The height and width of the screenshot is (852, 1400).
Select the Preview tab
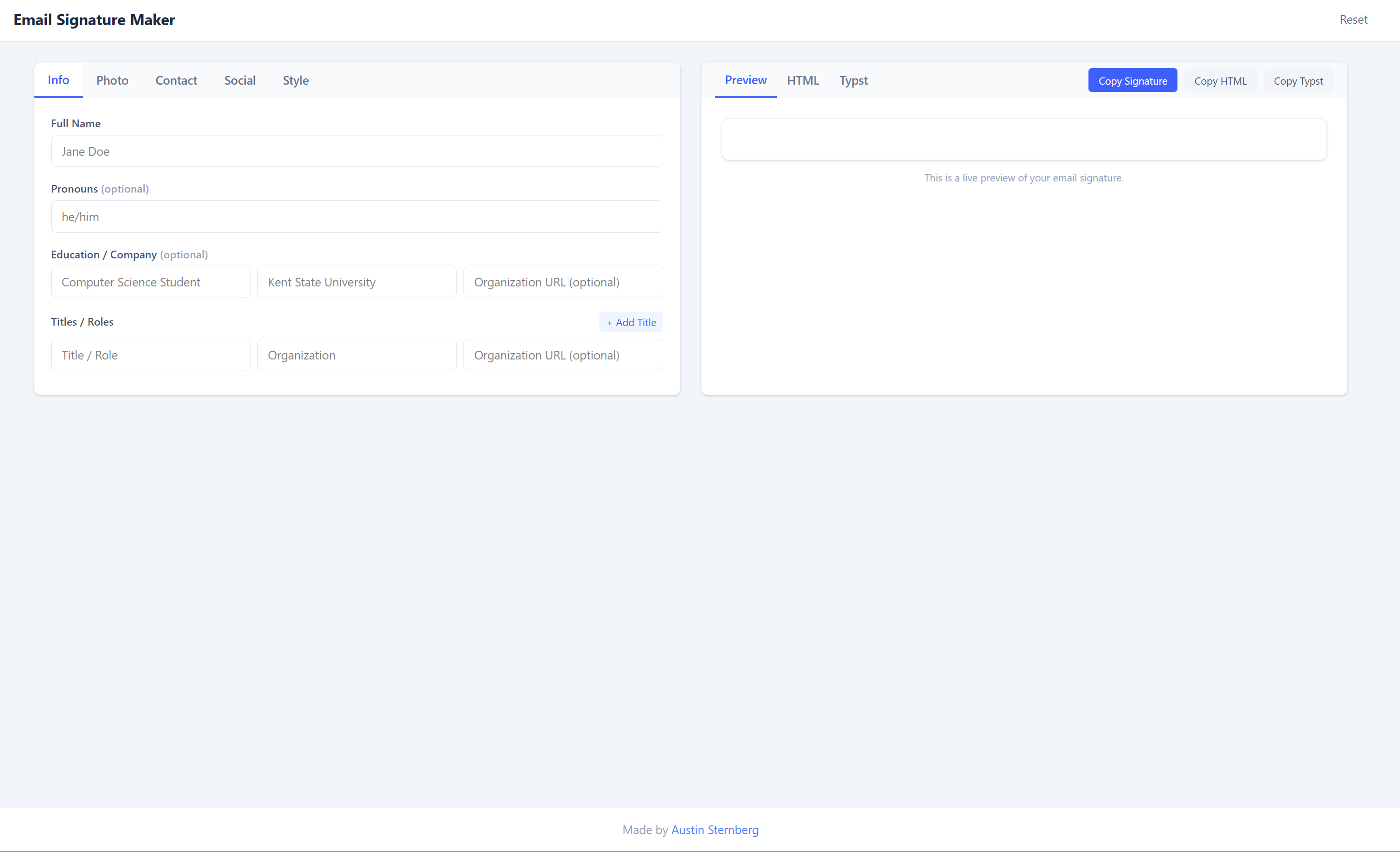(745, 80)
